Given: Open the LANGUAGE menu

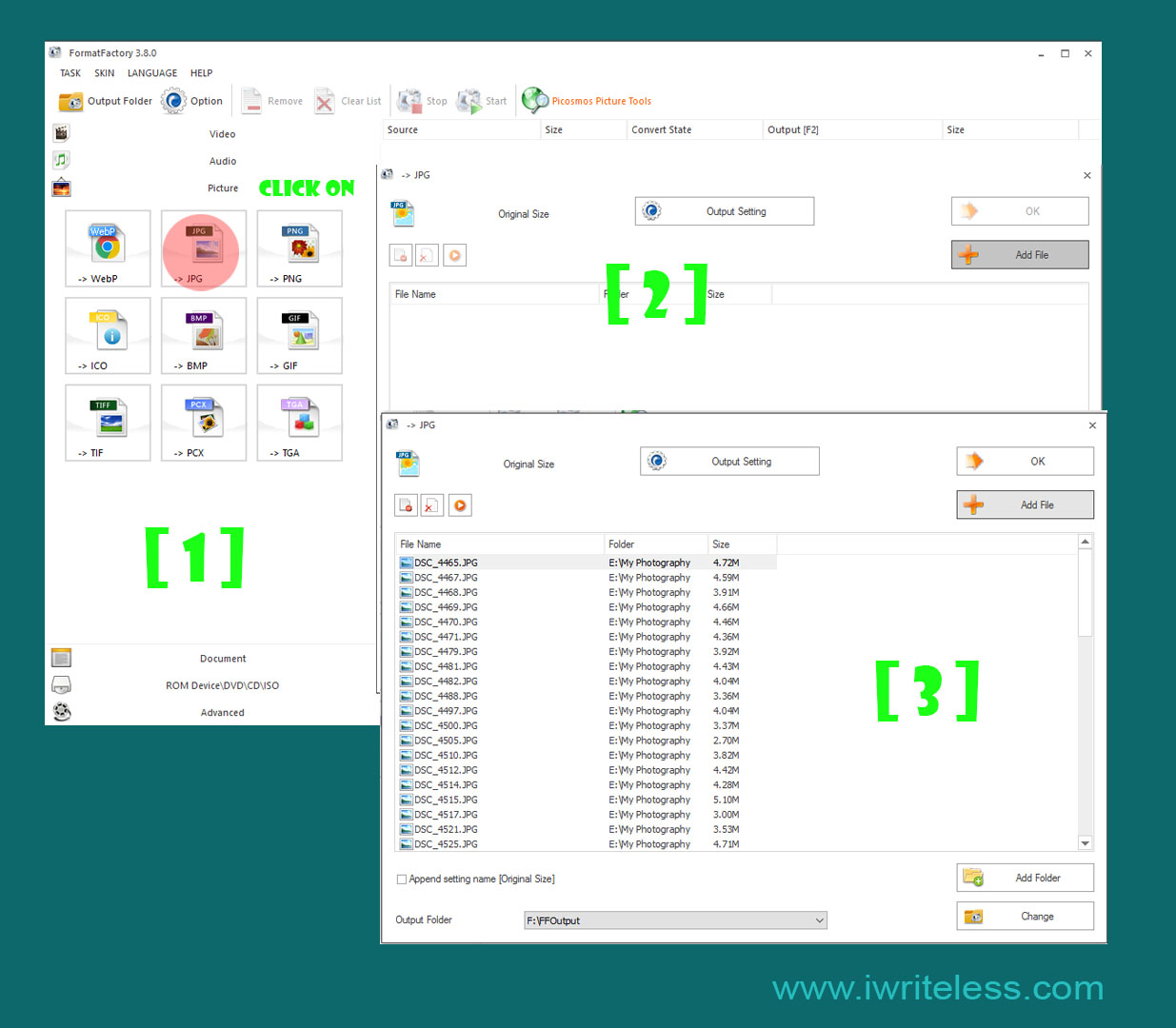Looking at the screenshot, I should (152, 73).
